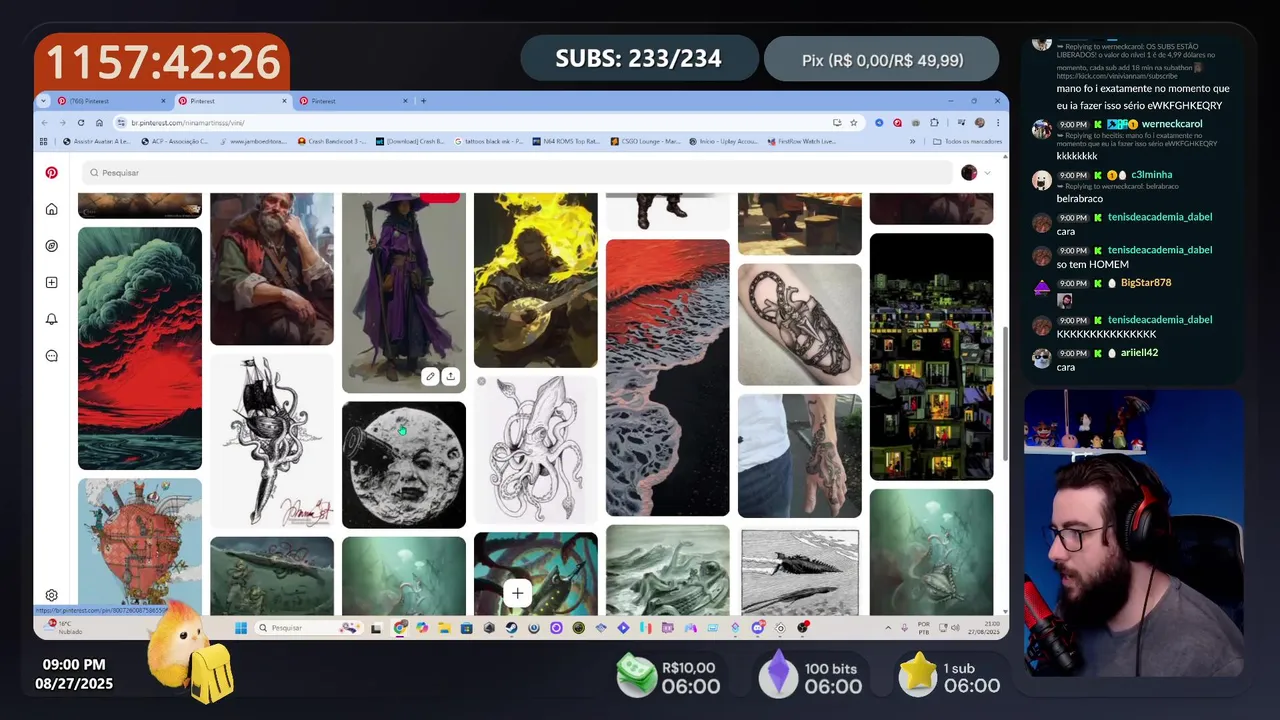Open the CSGO Lounge bookmark
The width and height of the screenshot is (1280, 720).
pyautogui.click(x=645, y=141)
